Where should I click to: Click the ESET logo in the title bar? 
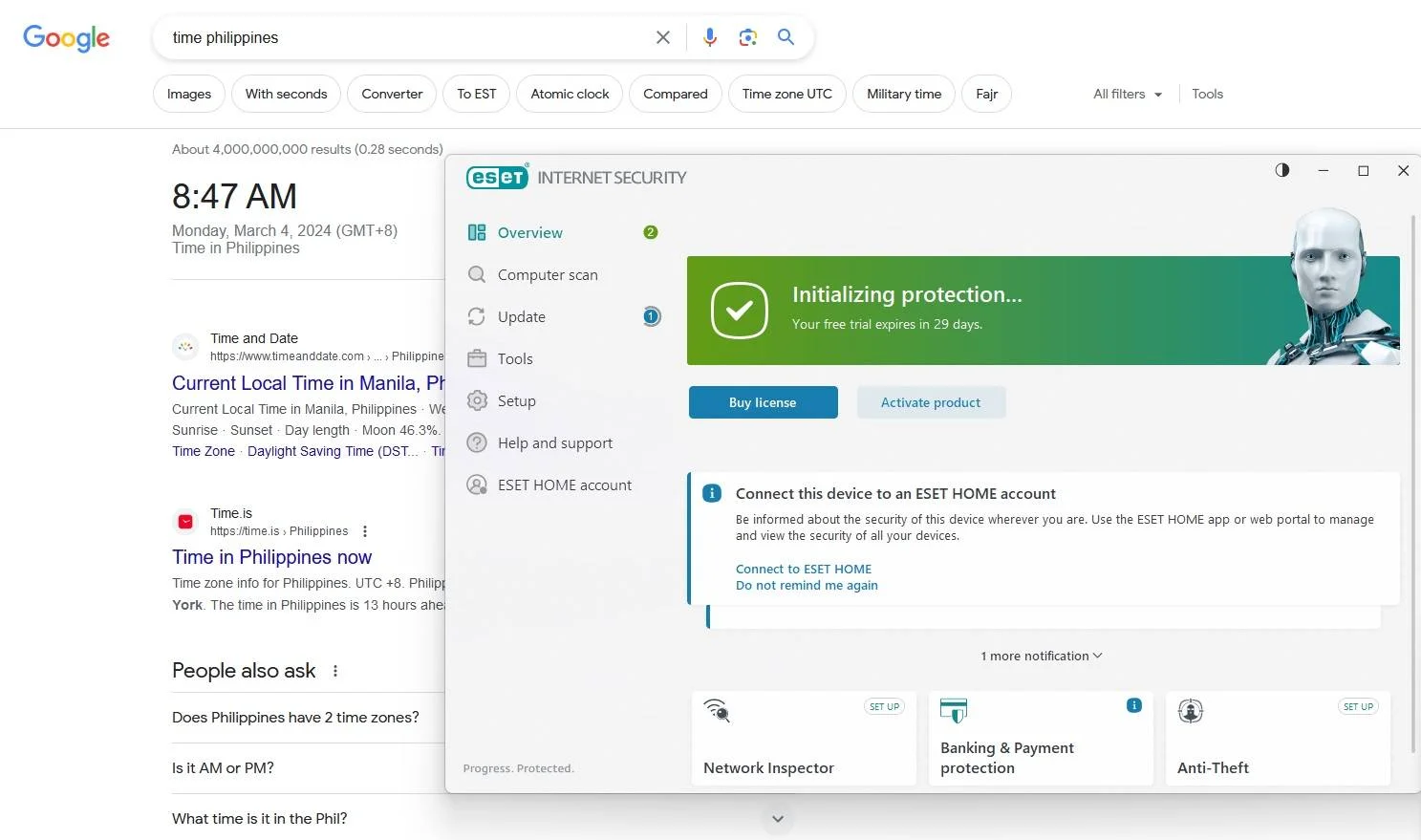click(x=497, y=178)
